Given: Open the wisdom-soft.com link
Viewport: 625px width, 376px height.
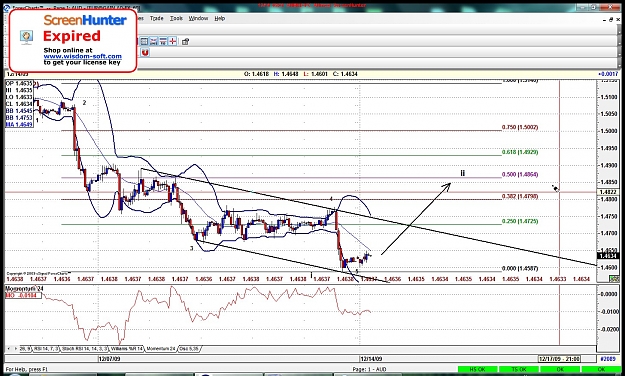Looking at the screenshot, I should click(x=83, y=56).
